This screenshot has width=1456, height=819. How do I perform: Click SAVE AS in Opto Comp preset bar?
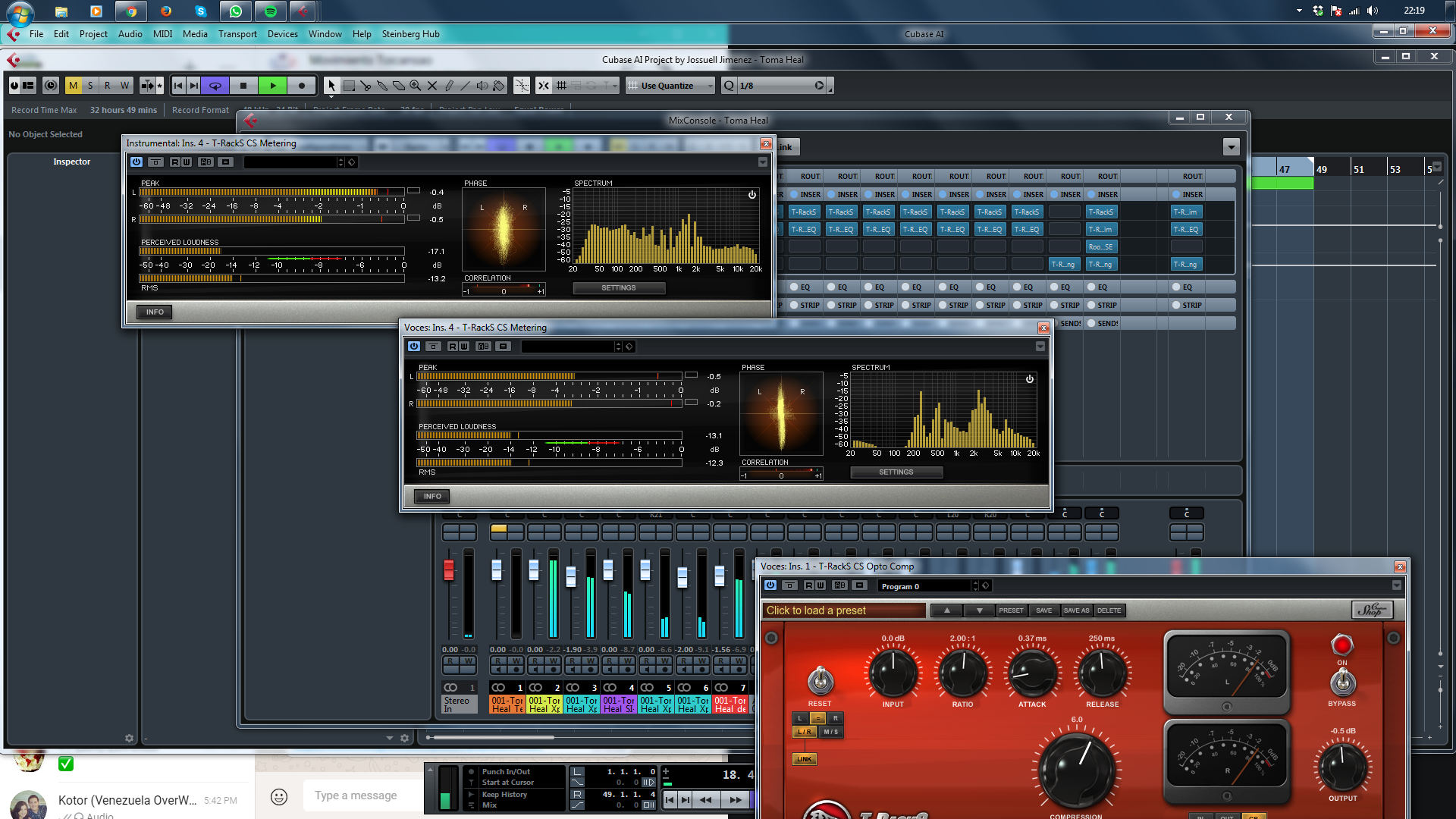point(1075,610)
